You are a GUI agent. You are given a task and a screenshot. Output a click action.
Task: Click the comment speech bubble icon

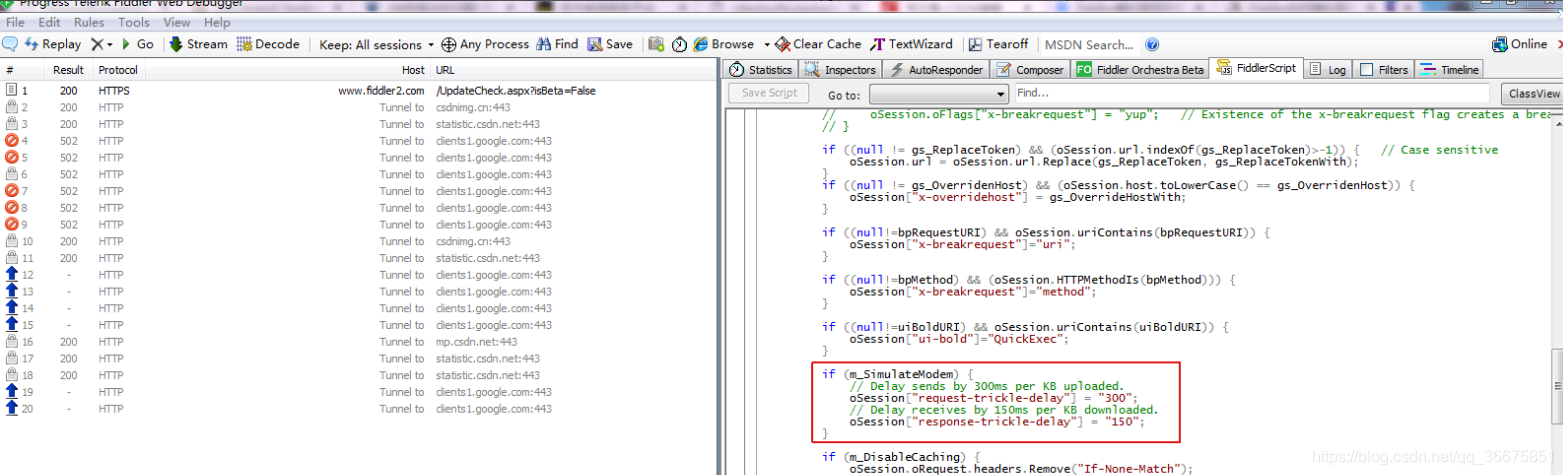[10, 44]
